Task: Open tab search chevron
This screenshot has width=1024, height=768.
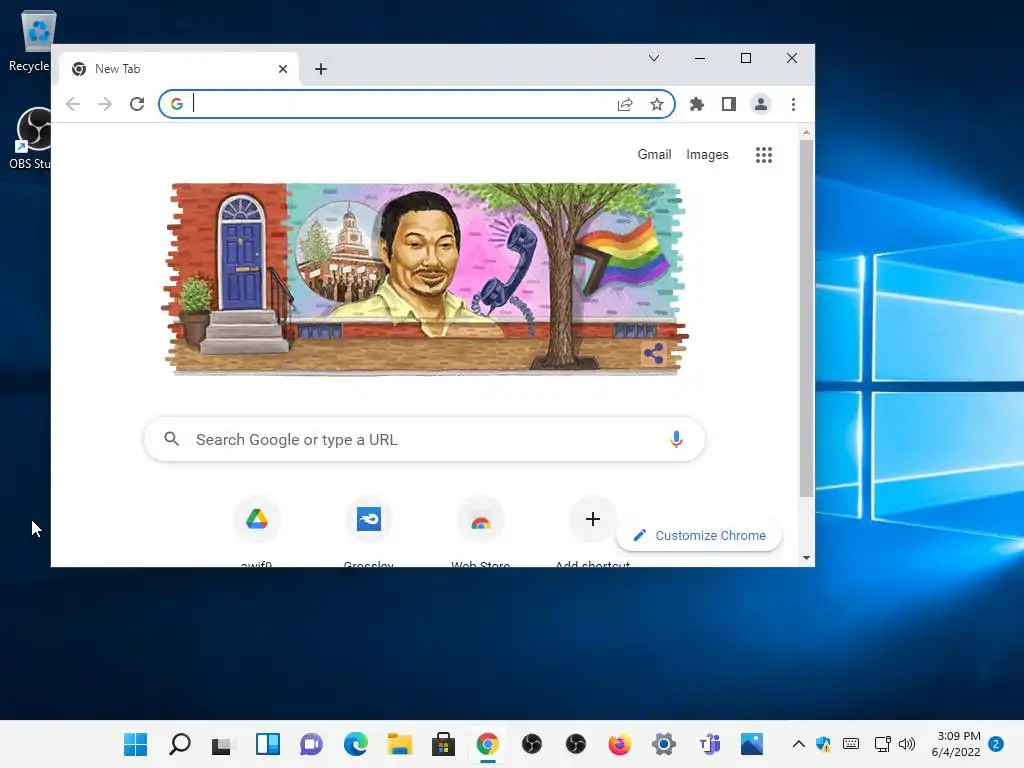Action: pyautogui.click(x=654, y=58)
